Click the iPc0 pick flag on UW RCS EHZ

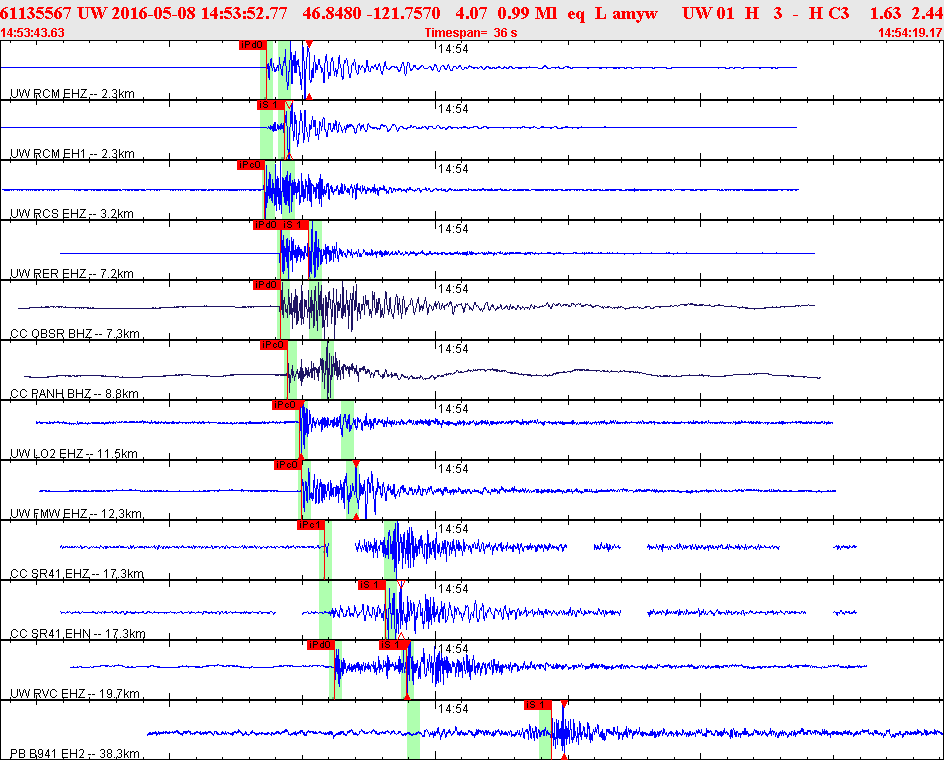[249, 165]
